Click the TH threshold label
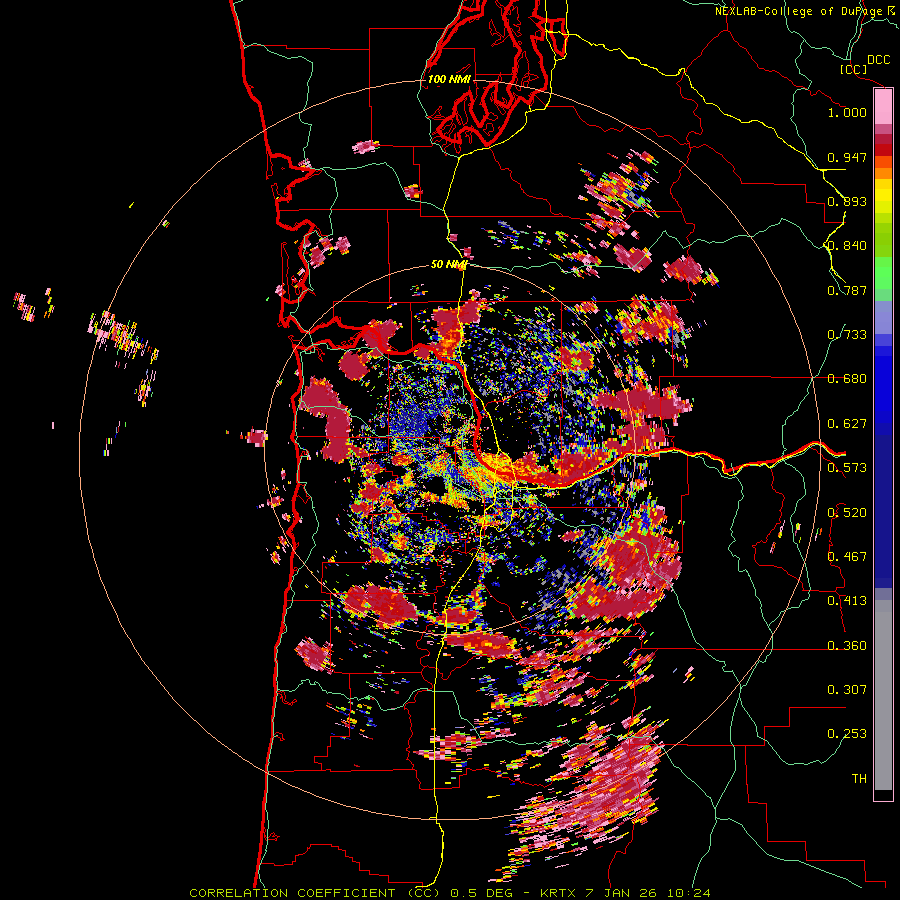The image size is (900, 900). coord(859,779)
